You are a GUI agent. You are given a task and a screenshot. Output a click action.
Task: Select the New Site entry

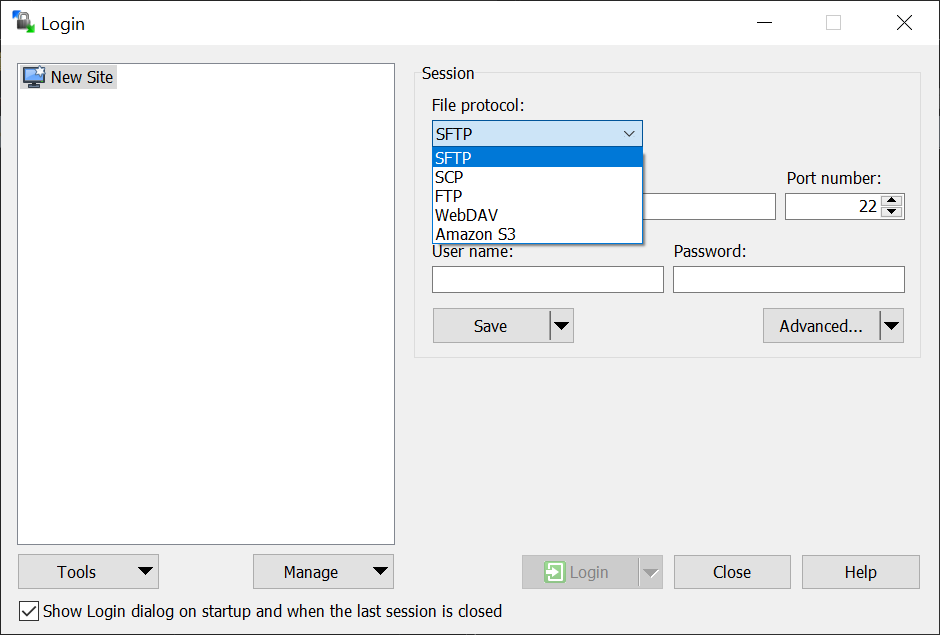(68, 77)
